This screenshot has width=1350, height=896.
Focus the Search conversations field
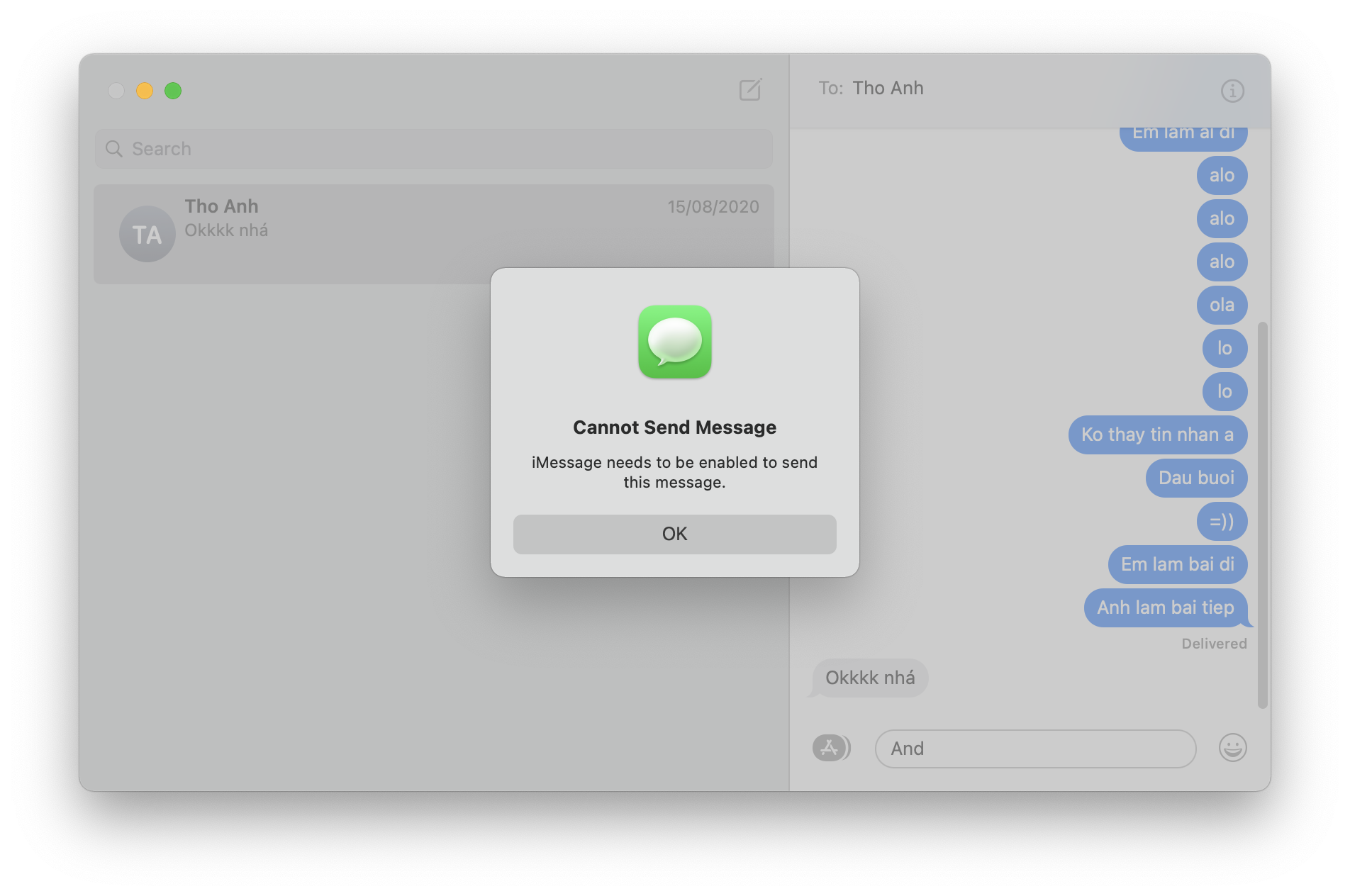pos(433,149)
